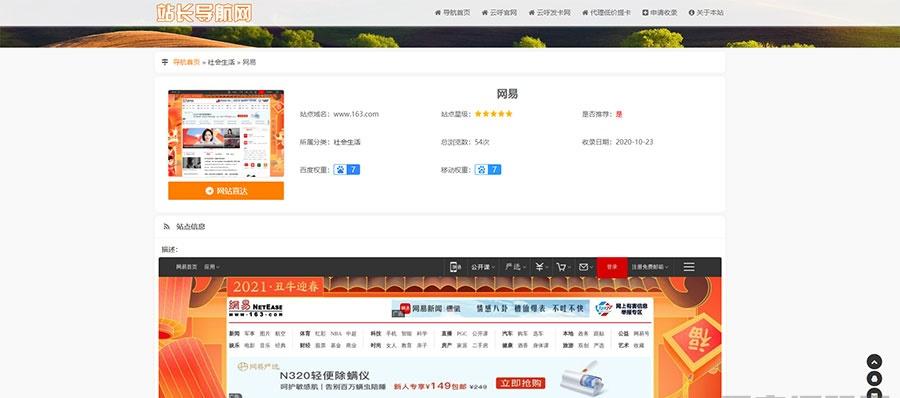The width and height of the screenshot is (900, 398).
Task: Click the QQ contact floating button
Action: [x=874, y=378]
